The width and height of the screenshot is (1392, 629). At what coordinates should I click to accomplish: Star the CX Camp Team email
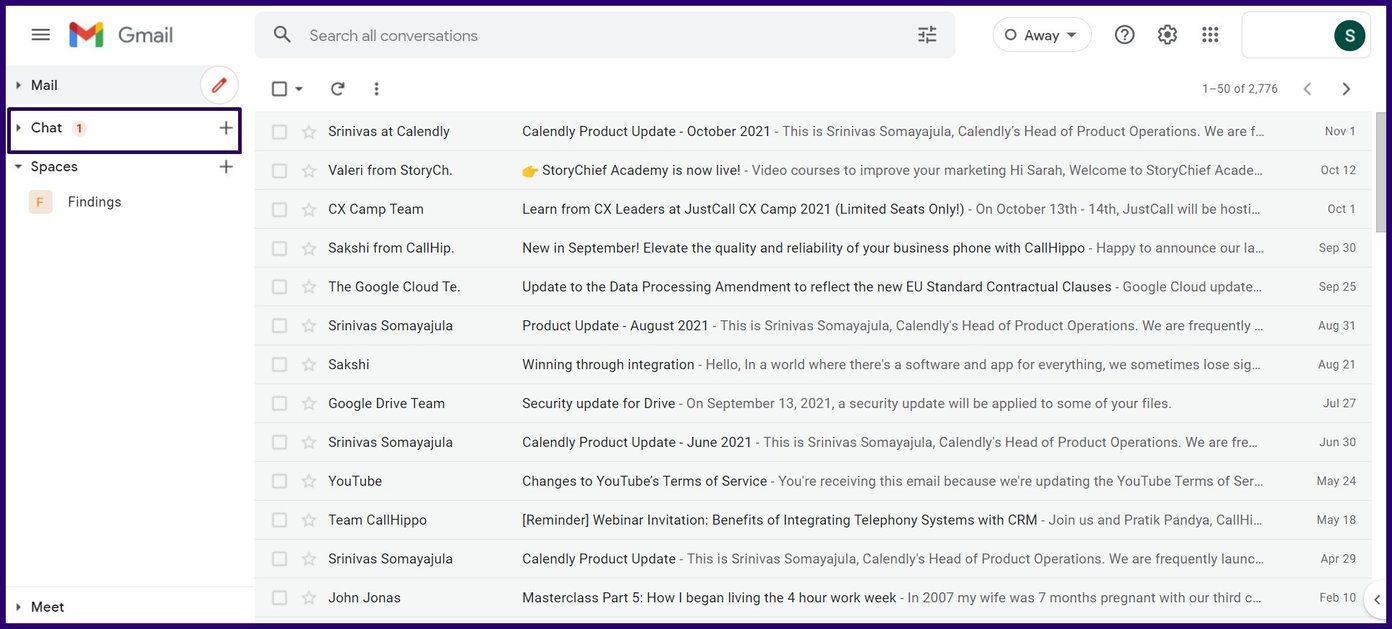point(309,210)
